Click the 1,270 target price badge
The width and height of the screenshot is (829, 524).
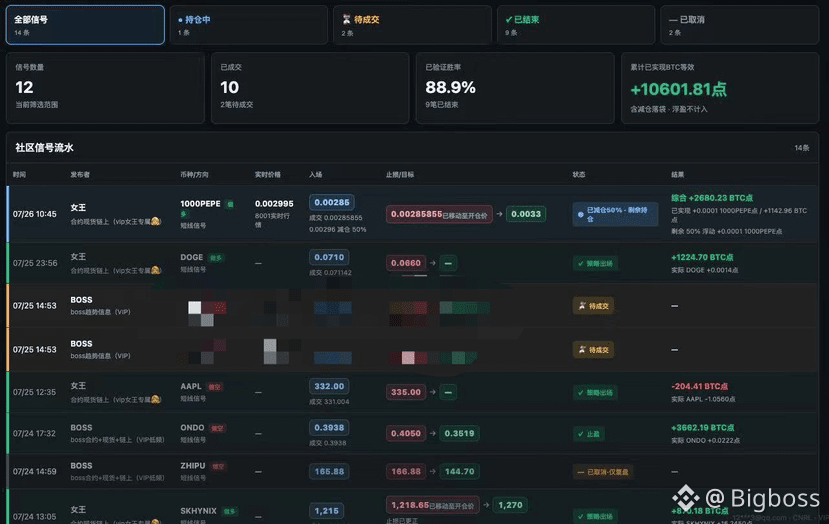click(510, 505)
